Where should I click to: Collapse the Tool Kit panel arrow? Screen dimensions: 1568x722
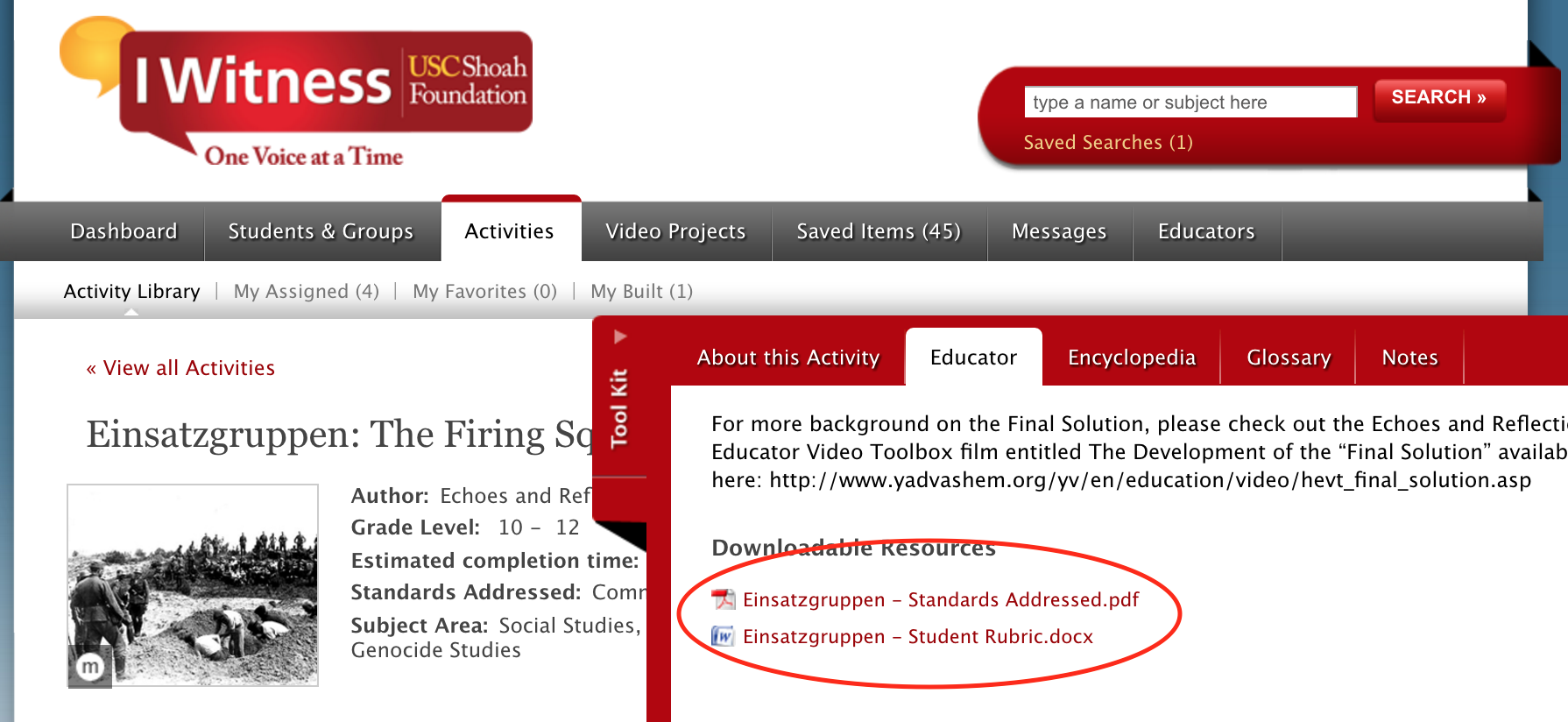620,336
